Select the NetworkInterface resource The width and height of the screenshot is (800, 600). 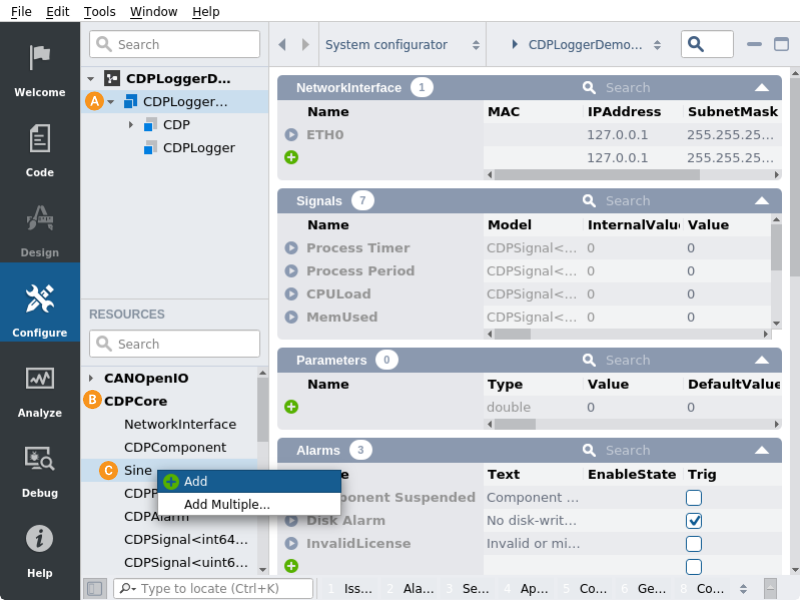pyautogui.click(x=180, y=424)
